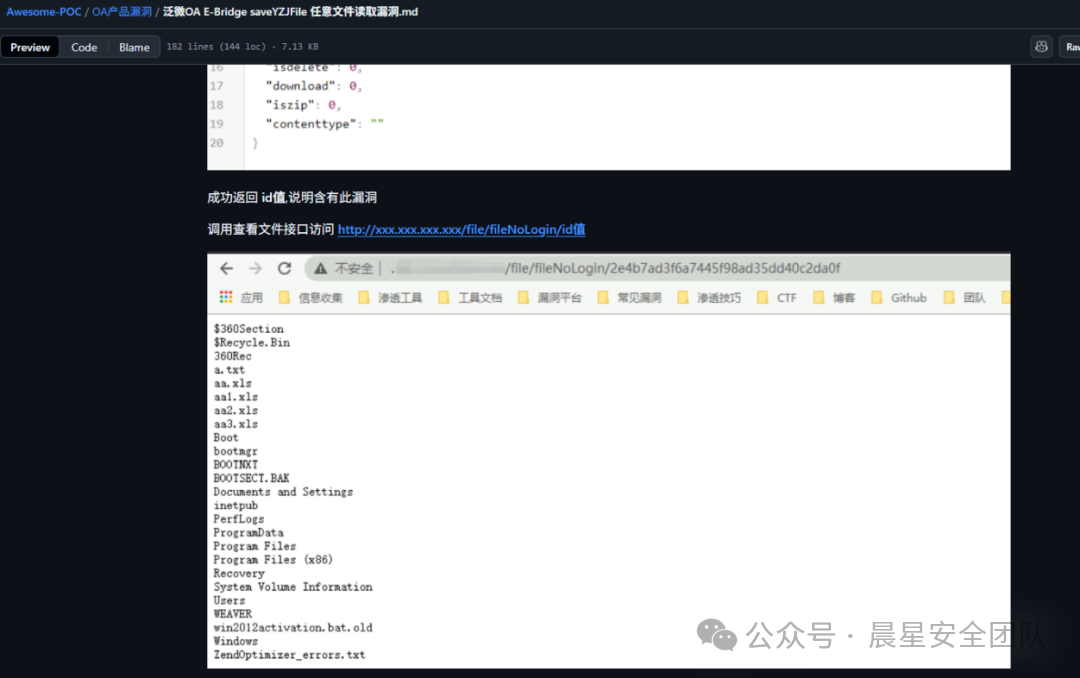This screenshot has width=1080, height=678.
Task: Switch to the Code tab
Action: point(84,47)
